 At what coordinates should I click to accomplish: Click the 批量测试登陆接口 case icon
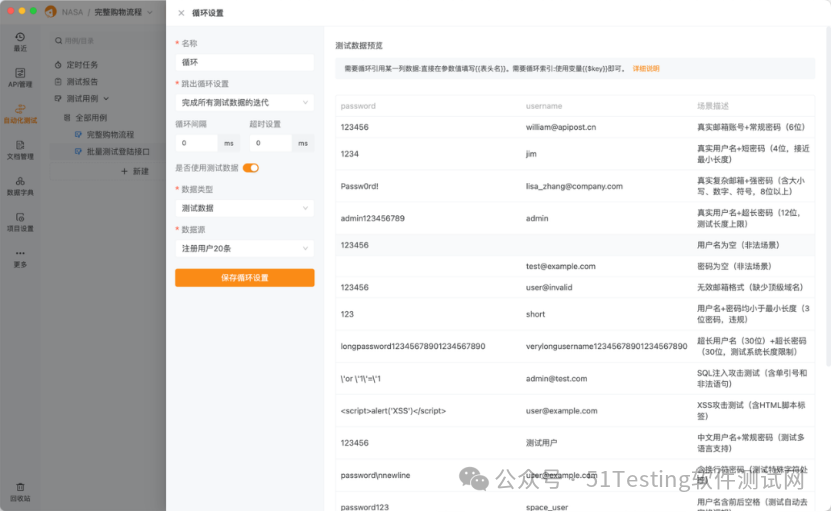point(78,152)
